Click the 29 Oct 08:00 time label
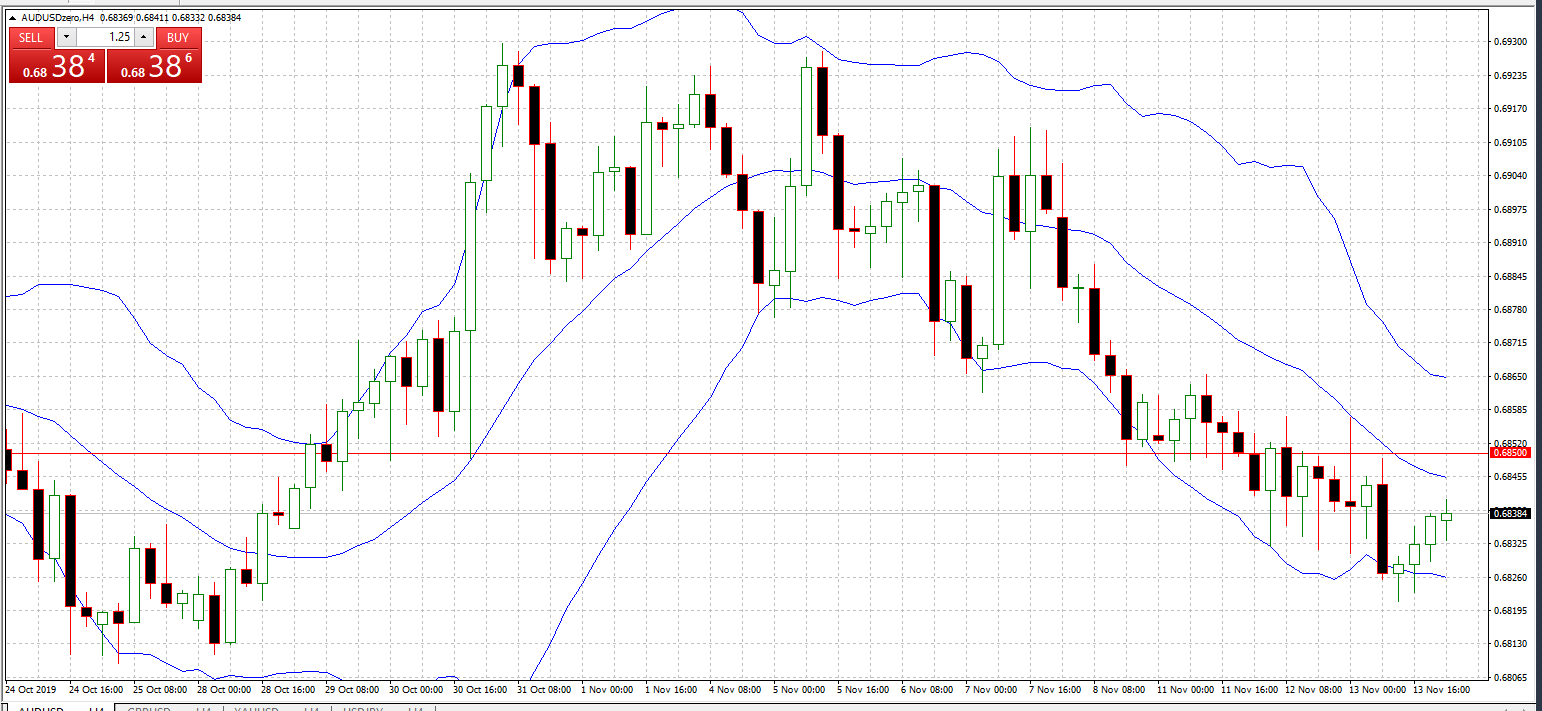 (x=353, y=689)
